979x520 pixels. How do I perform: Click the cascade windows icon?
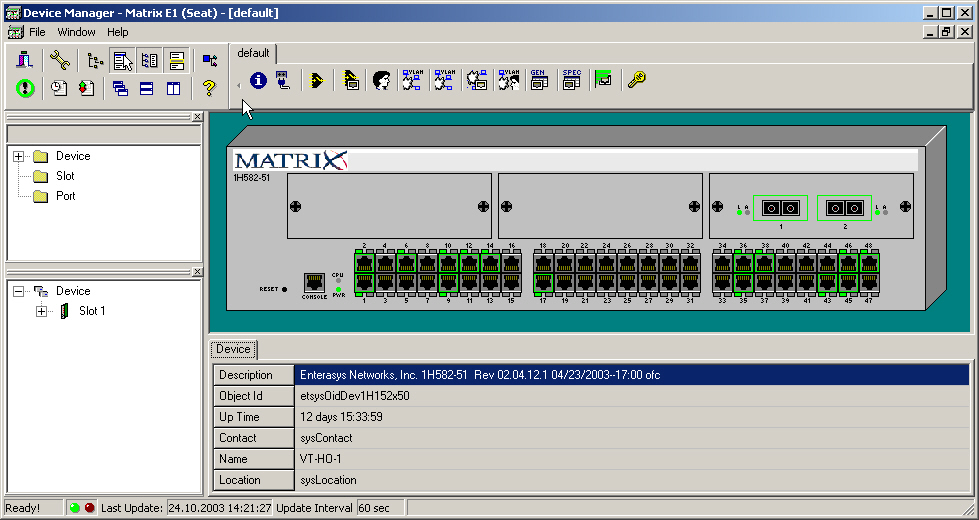click(x=120, y=88)
